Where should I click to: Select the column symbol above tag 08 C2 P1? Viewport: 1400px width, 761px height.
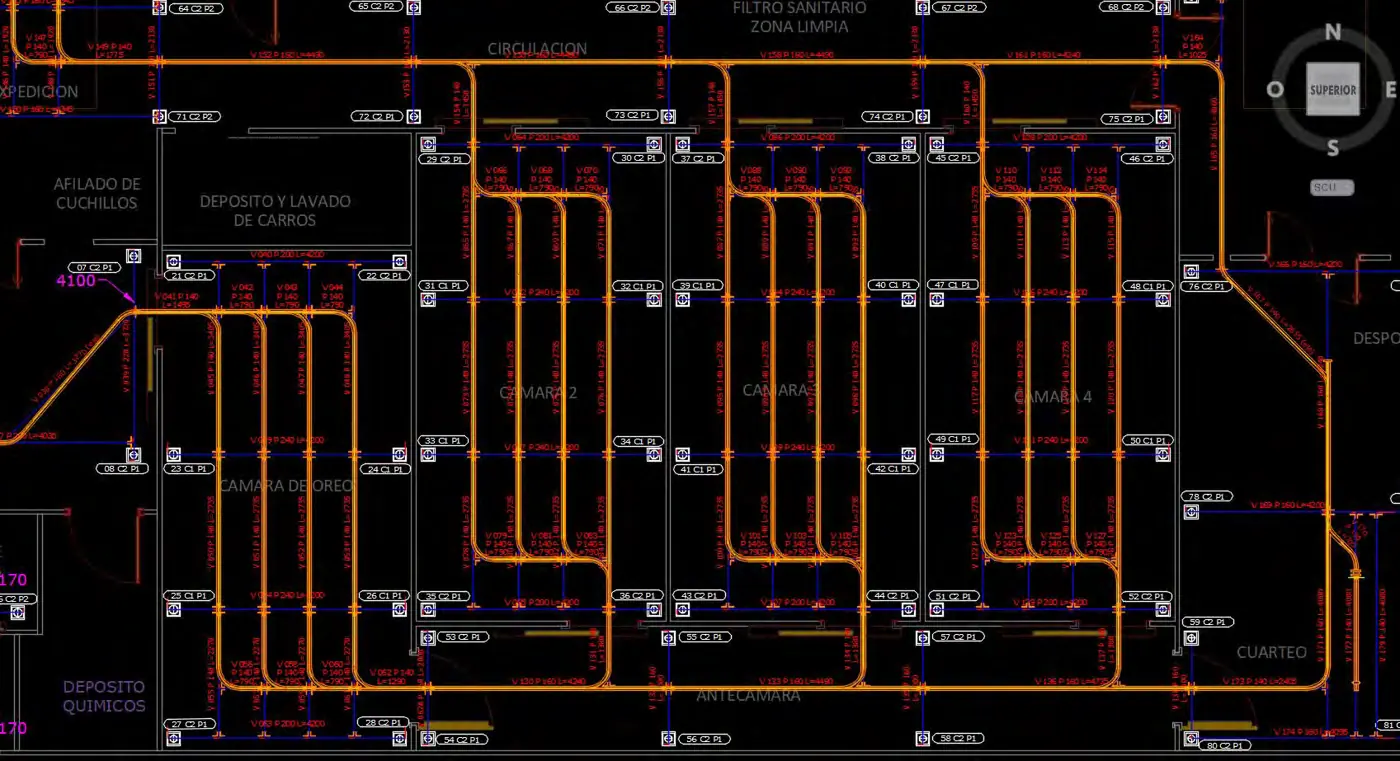(x=134, y=455)
